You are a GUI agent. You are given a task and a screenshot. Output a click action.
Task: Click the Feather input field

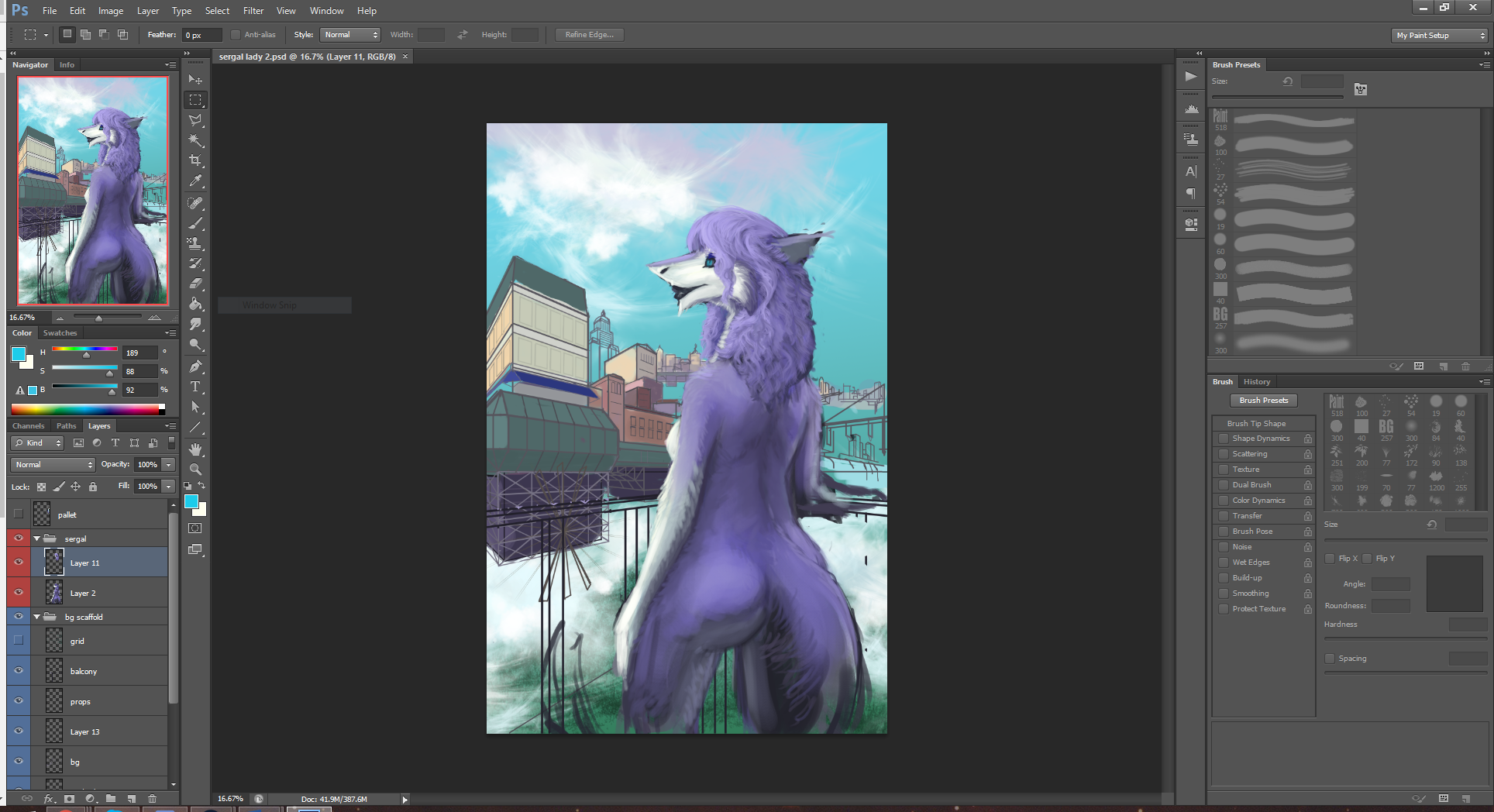click(x=201, y=35)
